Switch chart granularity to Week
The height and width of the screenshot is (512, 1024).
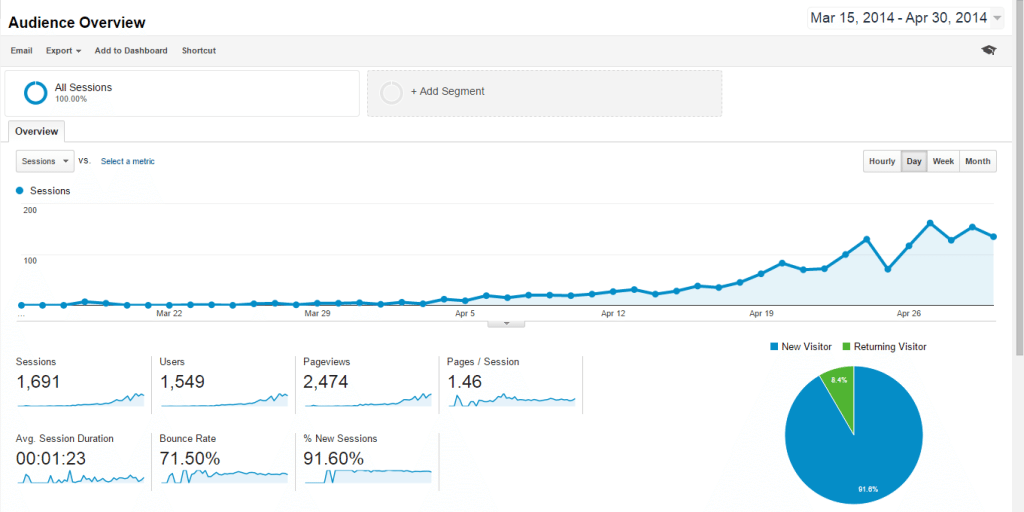(x=943, y=161)
